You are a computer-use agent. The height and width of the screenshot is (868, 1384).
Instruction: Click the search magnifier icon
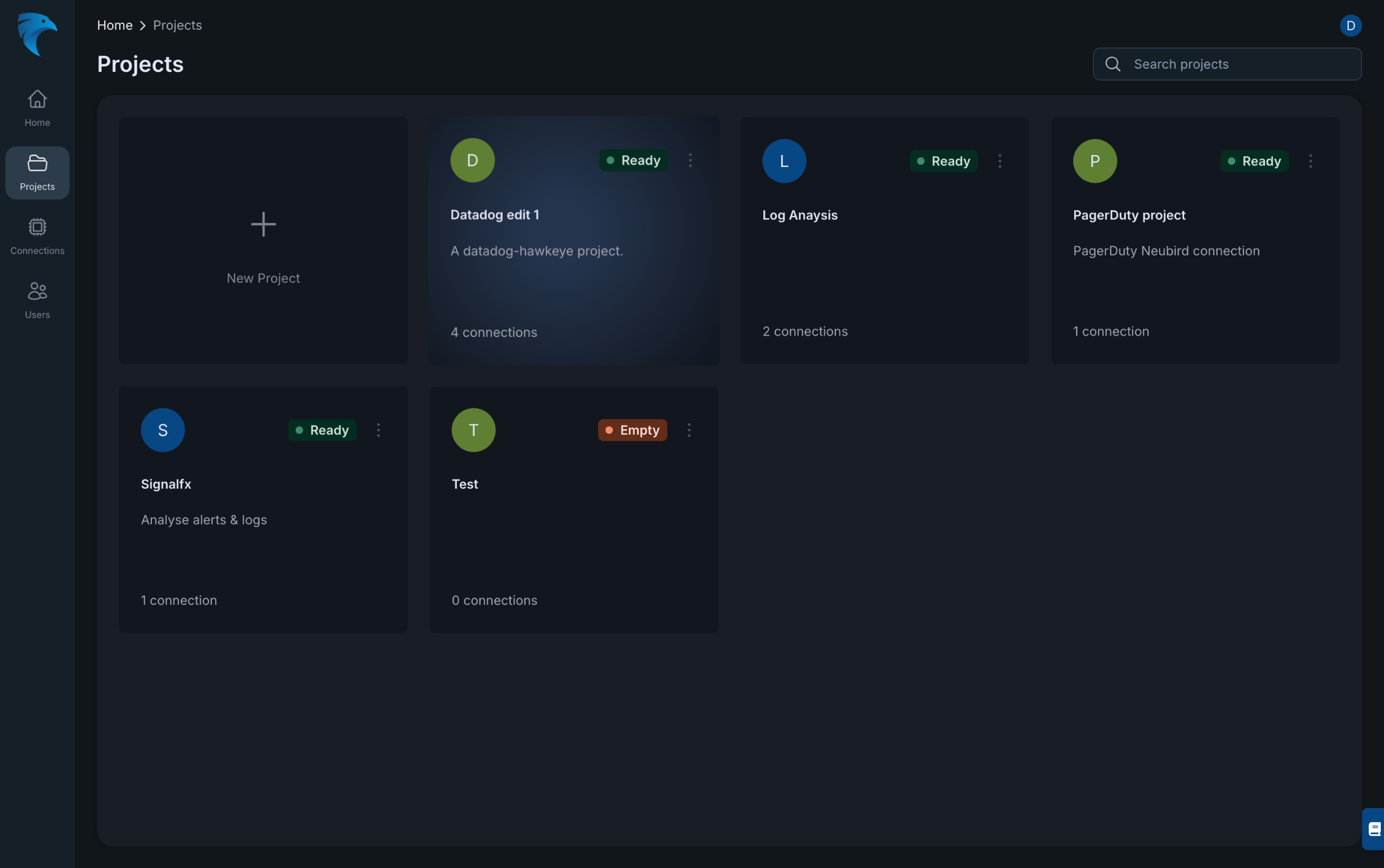coord(1113,64)
